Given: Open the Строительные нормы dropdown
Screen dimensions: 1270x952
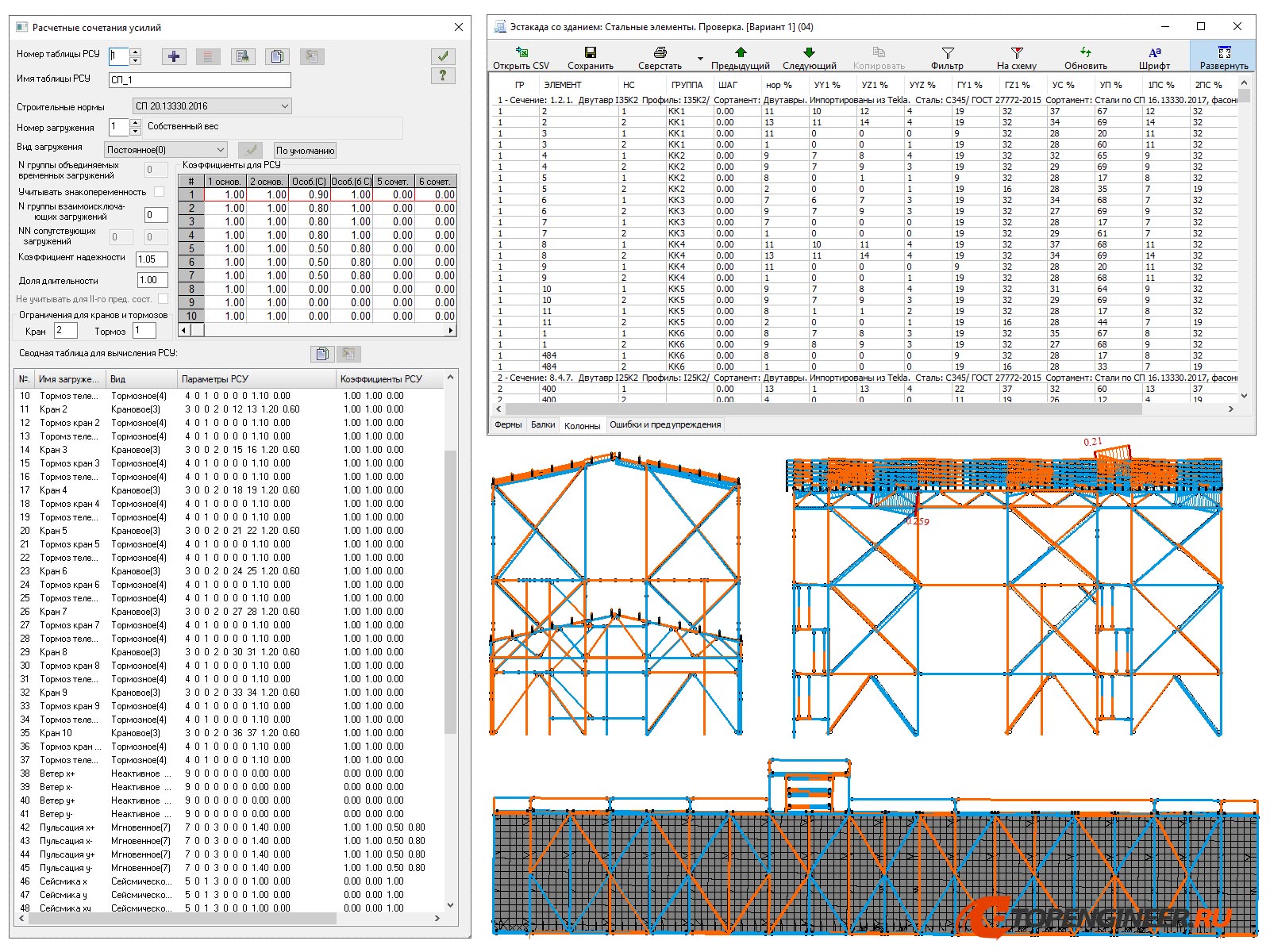Looking at the screenshot, I should tap(286, 106).
